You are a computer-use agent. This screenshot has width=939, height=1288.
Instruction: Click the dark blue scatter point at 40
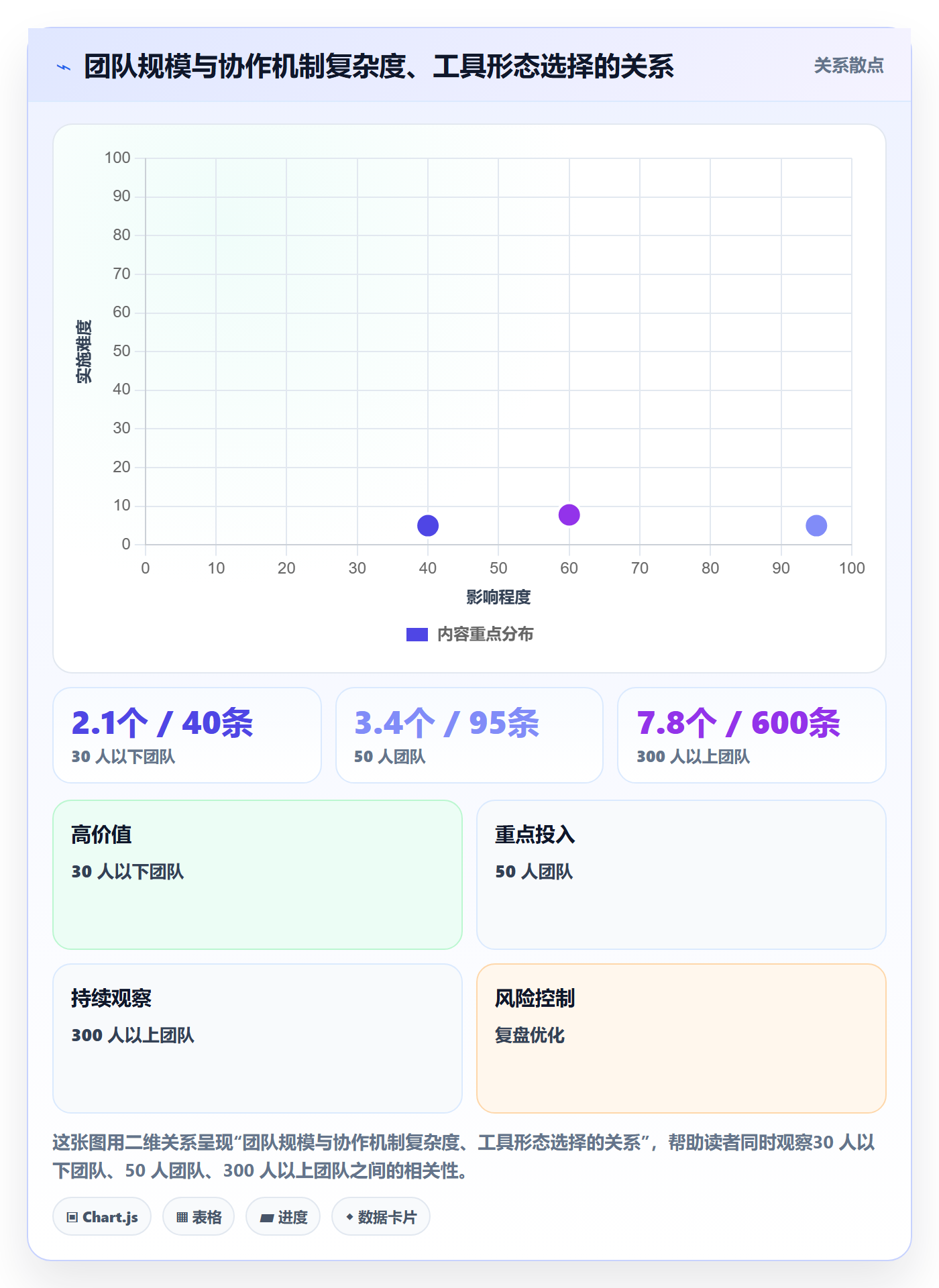(x=428, y=525)
